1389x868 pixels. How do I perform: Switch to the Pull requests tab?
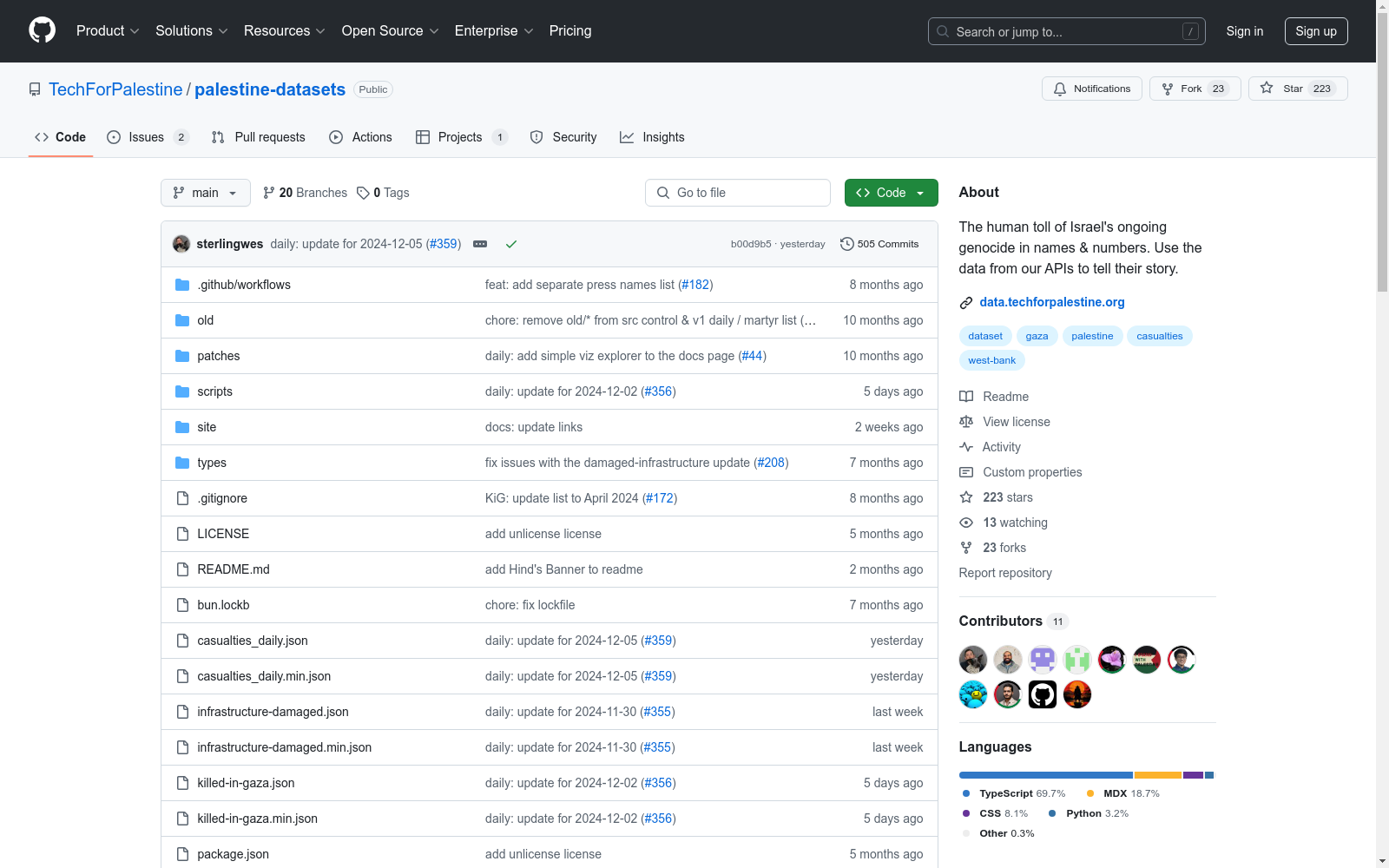[x=259, y=137]
